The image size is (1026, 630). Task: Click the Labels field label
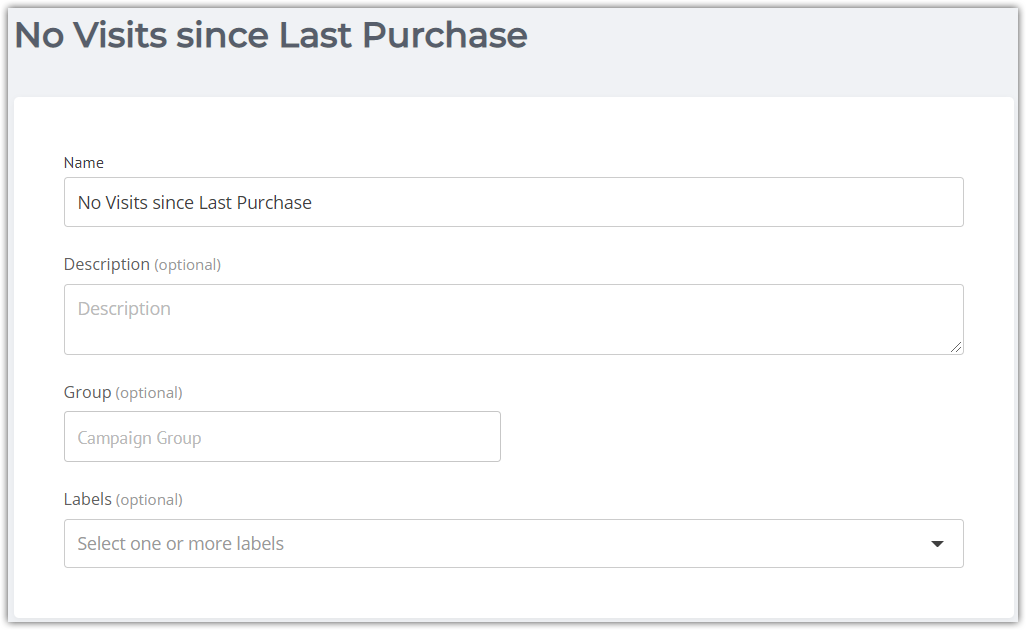click(88, 499)
